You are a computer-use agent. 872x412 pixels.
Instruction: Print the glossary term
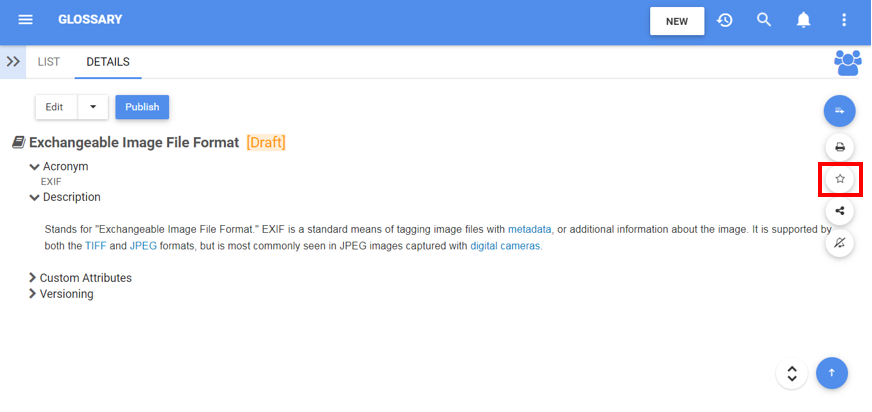(840, 147)
